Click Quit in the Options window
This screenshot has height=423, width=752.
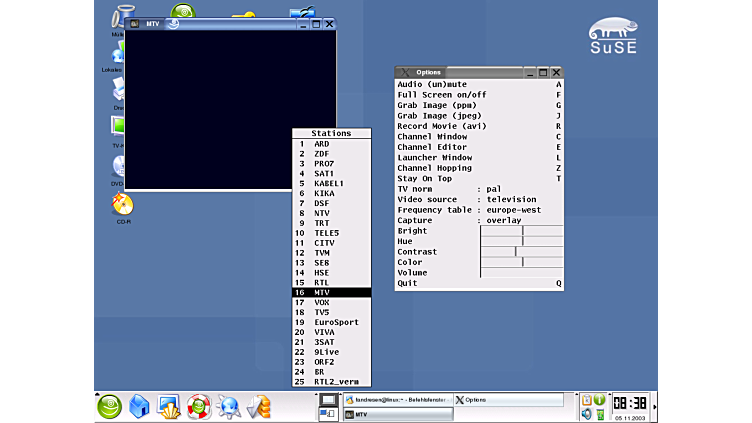(x=407, y=283)
